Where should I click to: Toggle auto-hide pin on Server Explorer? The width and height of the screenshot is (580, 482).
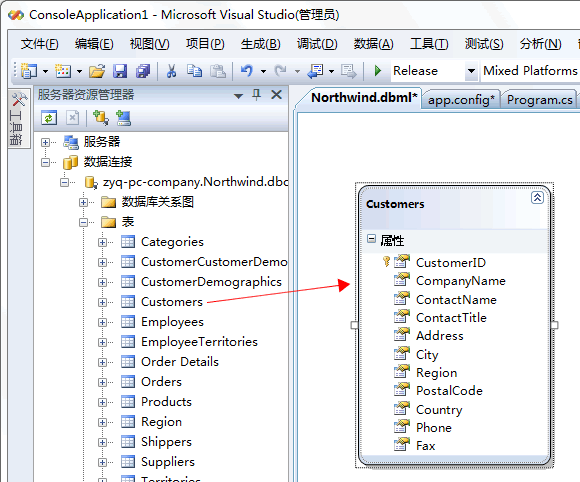[256, 95]
